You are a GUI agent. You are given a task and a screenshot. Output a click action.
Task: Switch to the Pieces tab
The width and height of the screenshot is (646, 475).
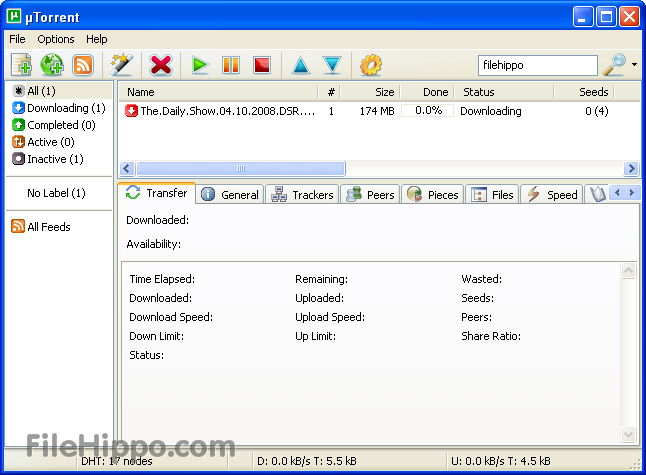click(433, 195)
